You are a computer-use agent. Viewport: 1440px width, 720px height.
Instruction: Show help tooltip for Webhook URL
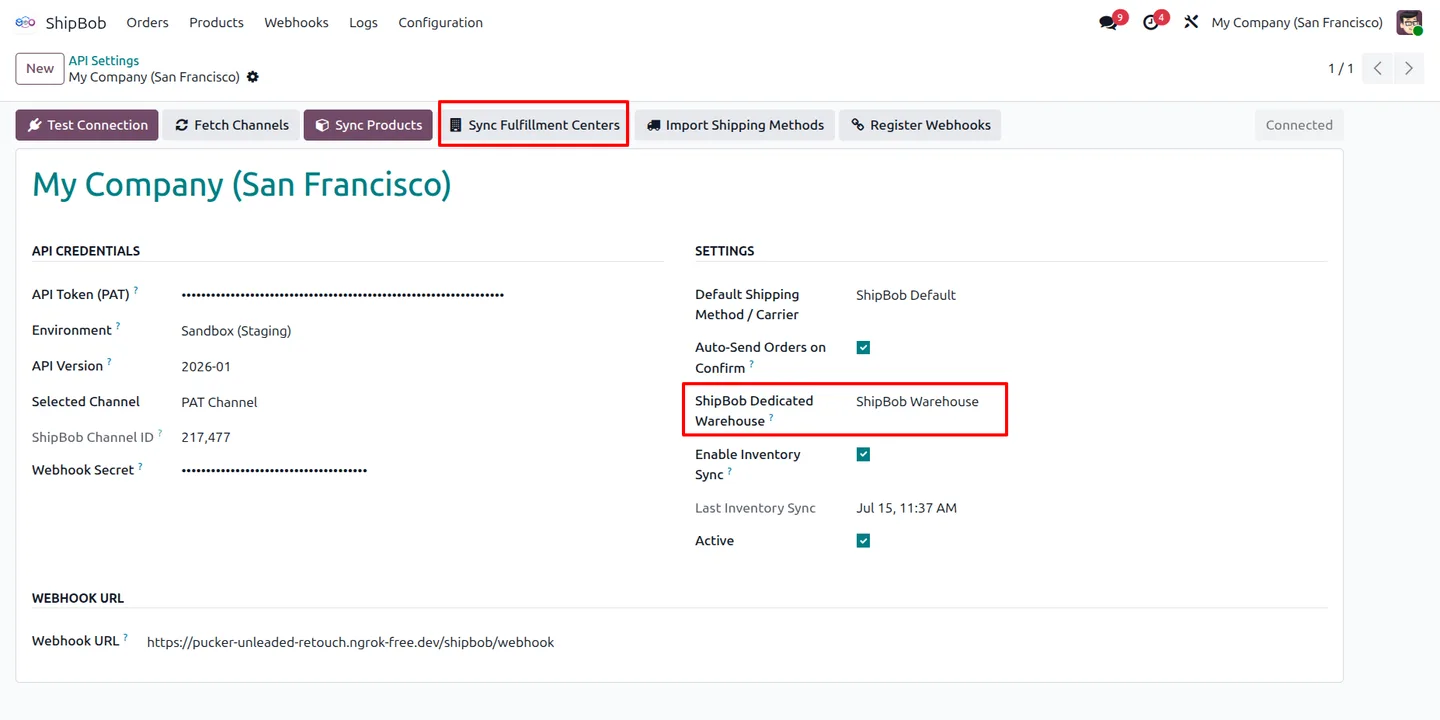tap(125, 637)
